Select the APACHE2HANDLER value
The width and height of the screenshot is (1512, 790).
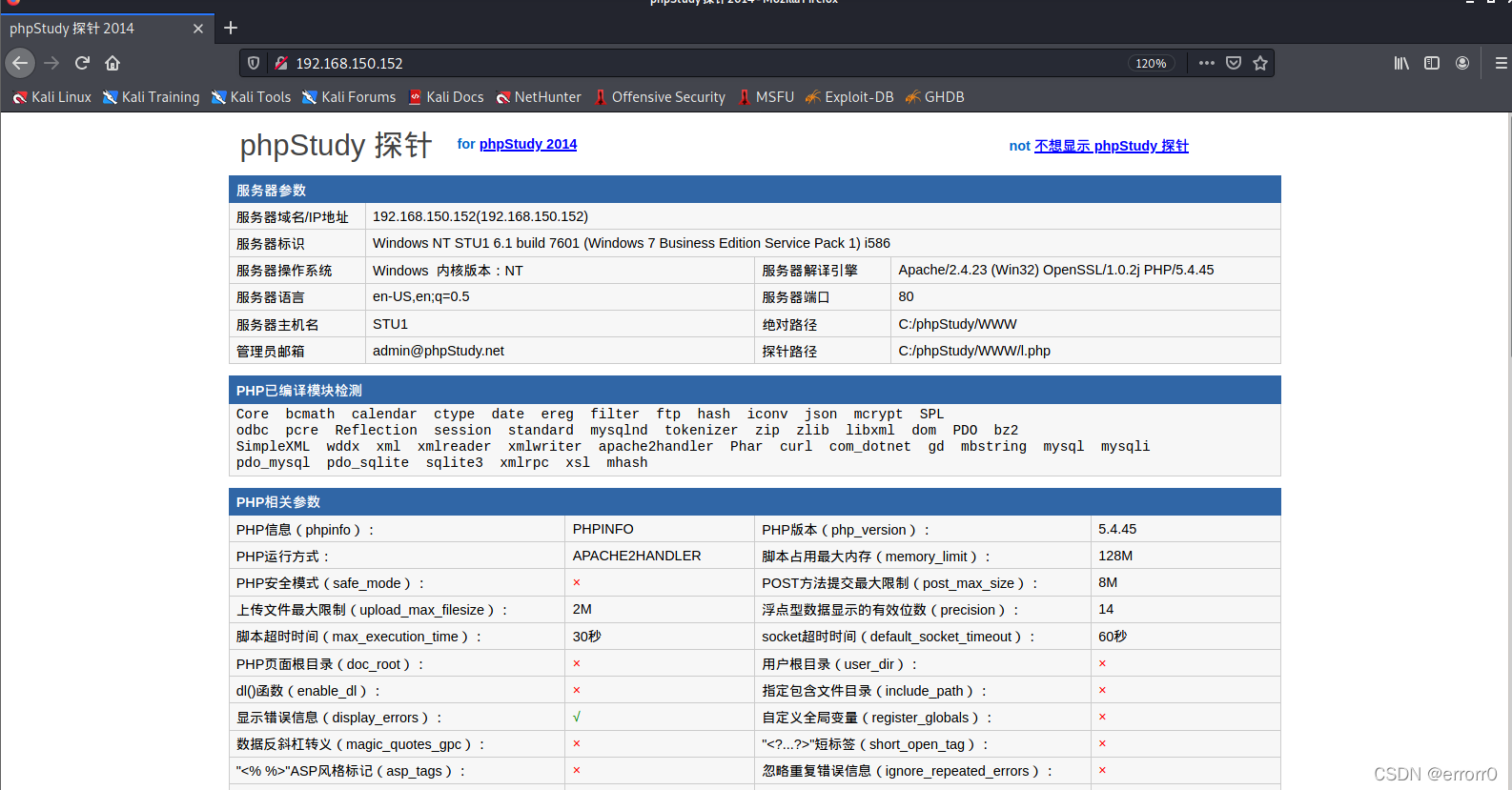pos(636,556)
